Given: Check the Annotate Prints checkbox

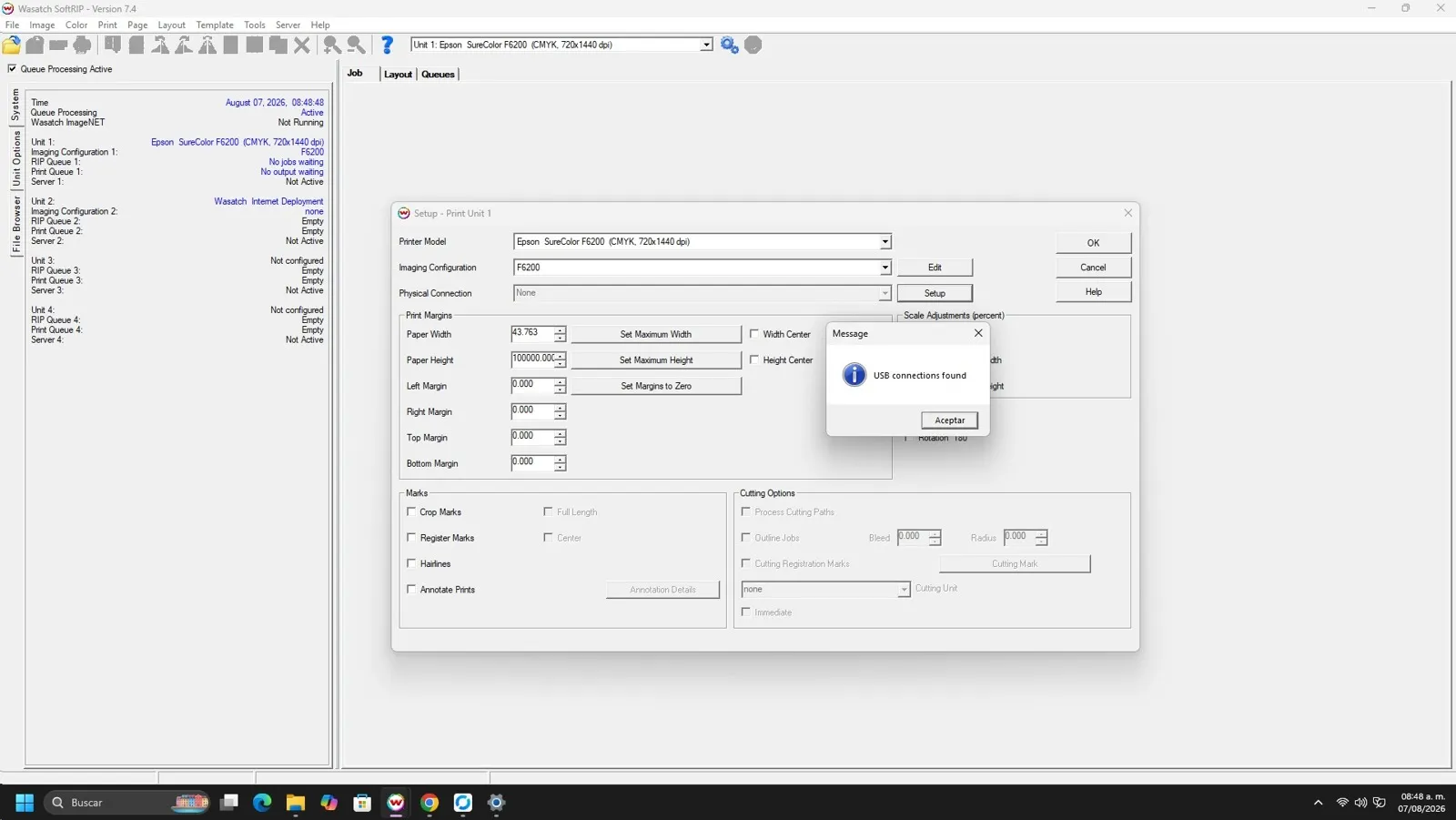Looking at the screenshot, I should [411, 589].
